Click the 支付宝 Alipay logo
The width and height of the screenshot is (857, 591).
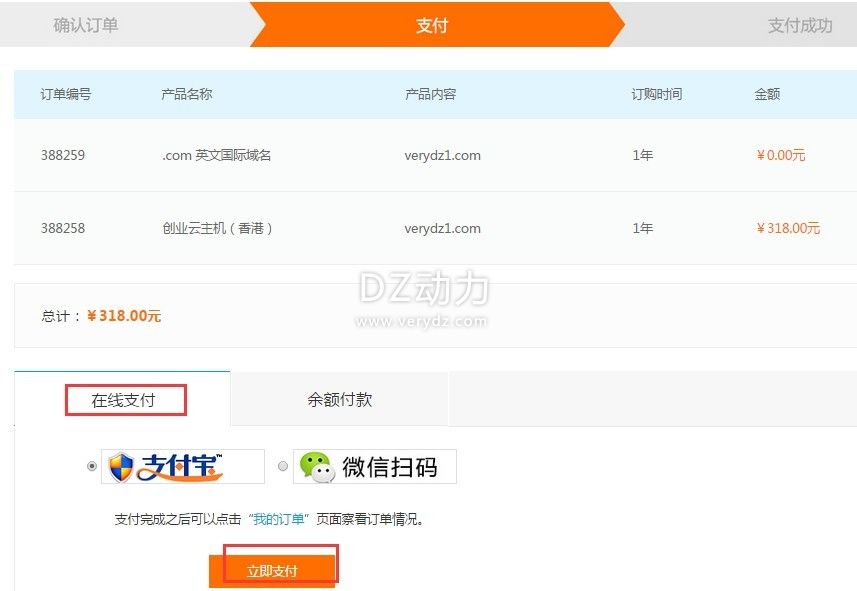[183, 466]
